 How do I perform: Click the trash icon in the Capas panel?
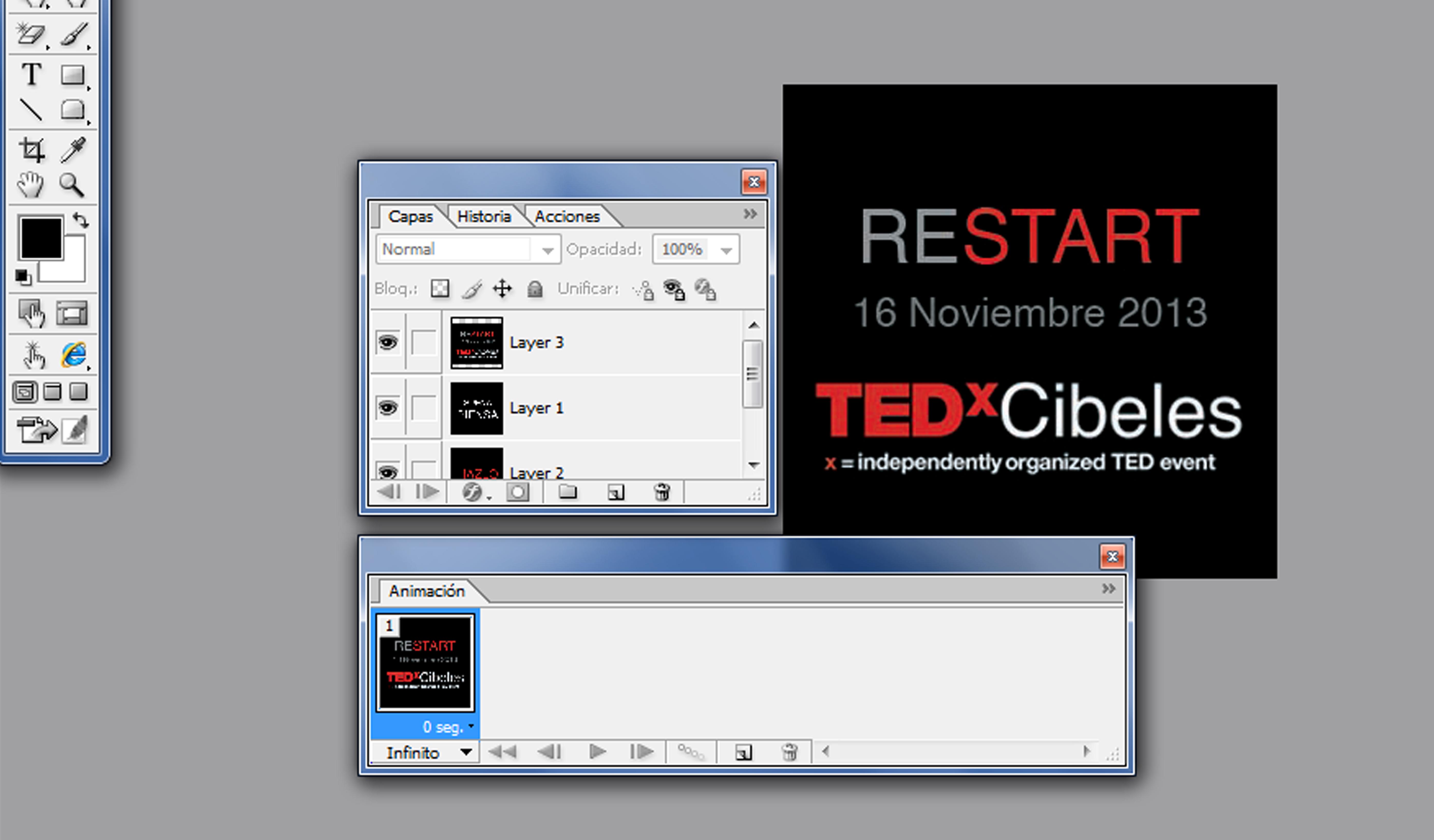coord(661,492)
